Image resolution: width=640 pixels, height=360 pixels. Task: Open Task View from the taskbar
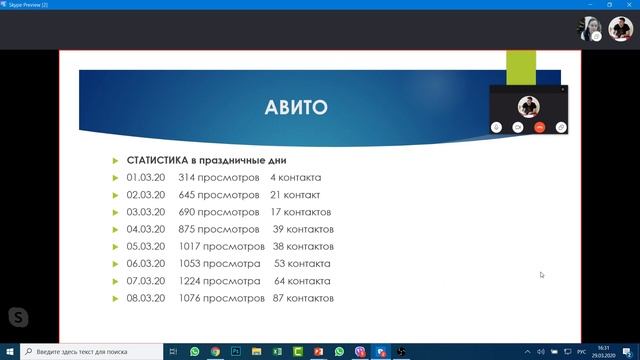(x=173, y=351)
